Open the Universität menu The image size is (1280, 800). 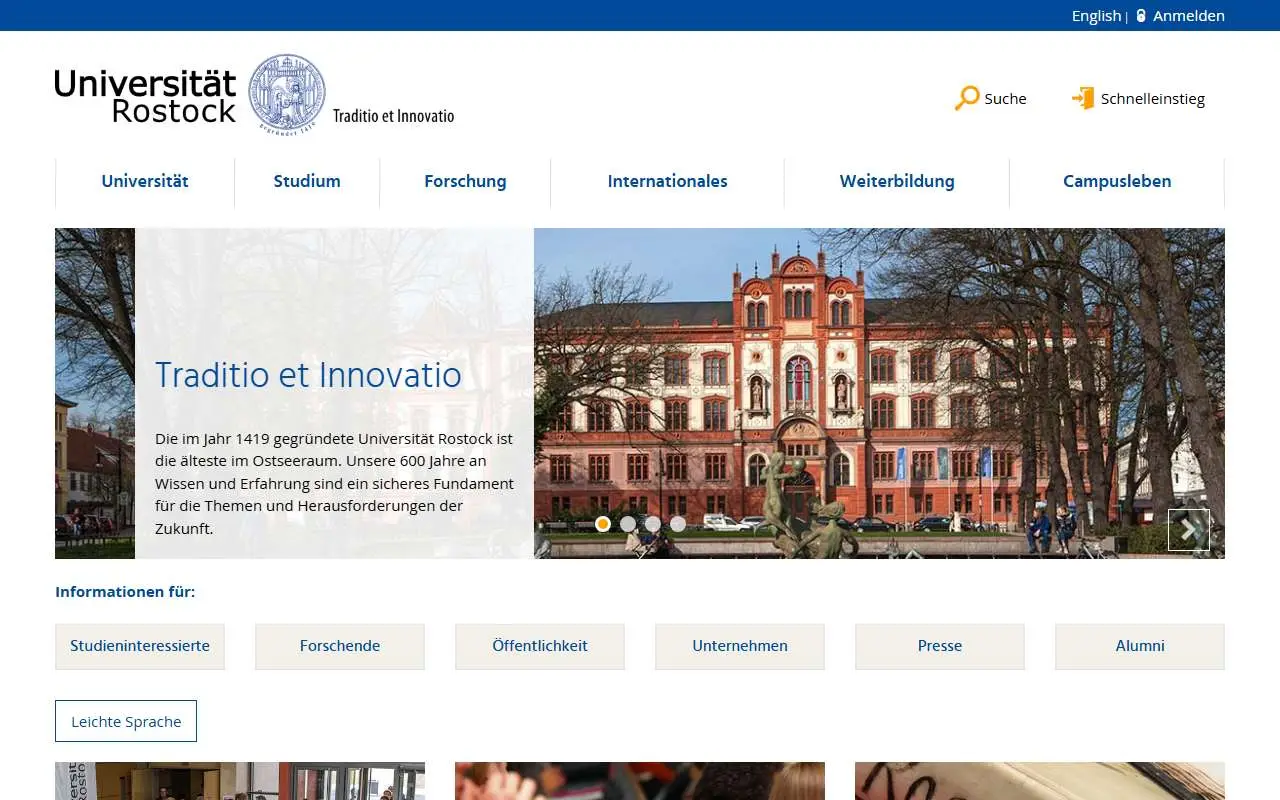tap(145, 181)
